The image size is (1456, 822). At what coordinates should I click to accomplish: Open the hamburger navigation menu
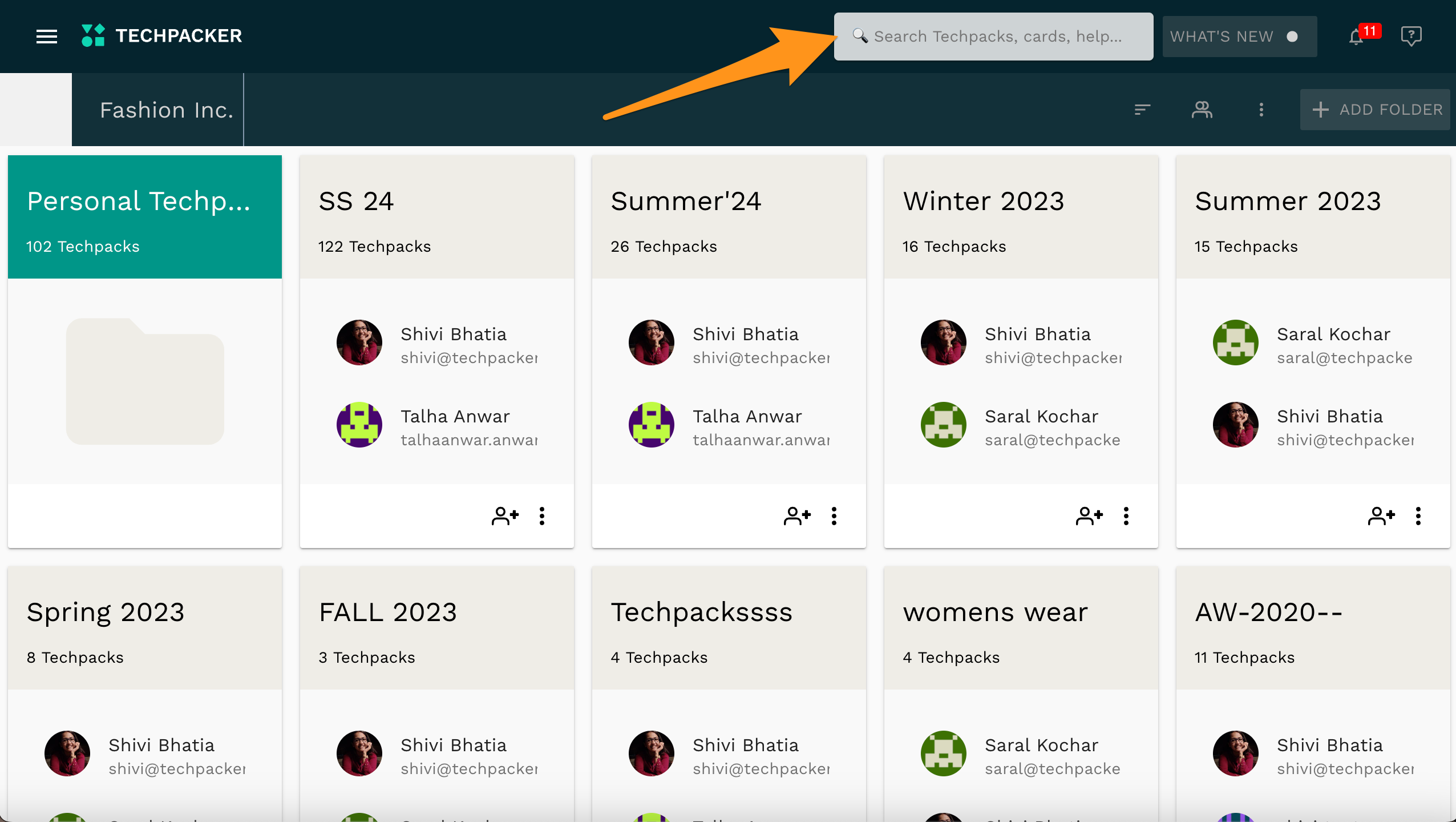click(x=47, y=37)
